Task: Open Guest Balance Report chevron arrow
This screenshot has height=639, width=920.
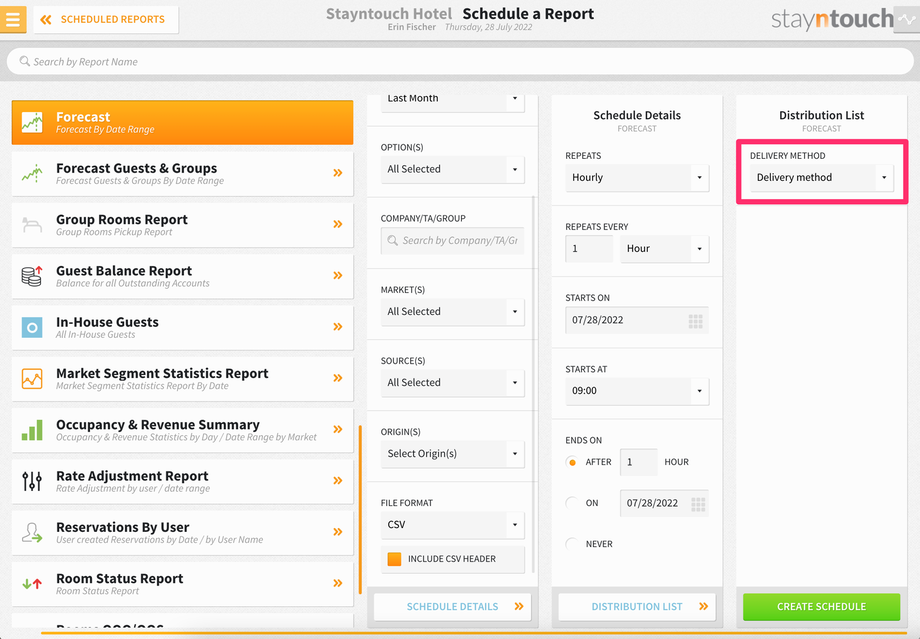Action: click(338, 275)
